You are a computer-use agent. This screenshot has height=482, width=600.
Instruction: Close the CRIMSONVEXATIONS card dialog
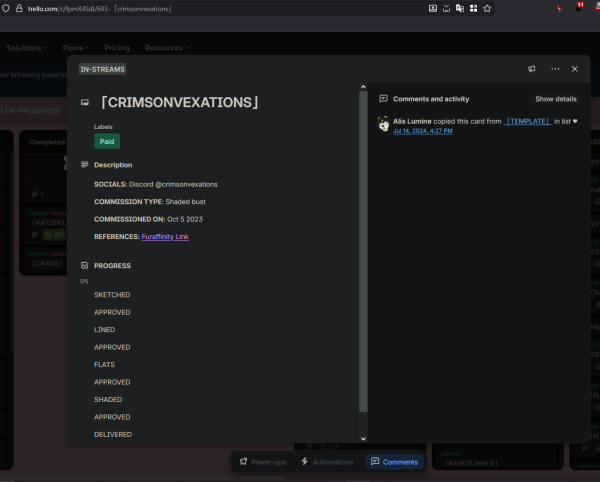pyautogui.click(x=575, y=69)
